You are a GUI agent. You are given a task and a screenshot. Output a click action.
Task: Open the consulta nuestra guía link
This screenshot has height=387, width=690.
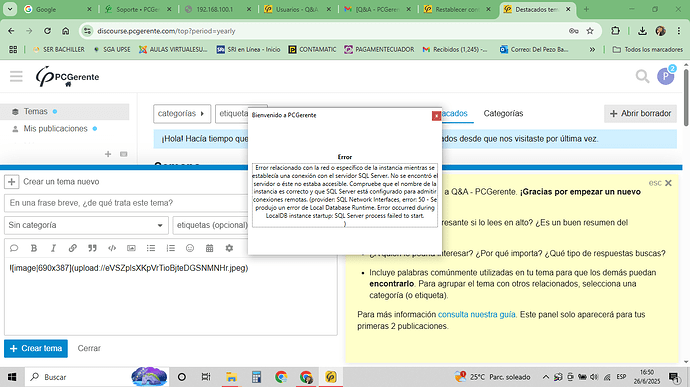point(476,314)
